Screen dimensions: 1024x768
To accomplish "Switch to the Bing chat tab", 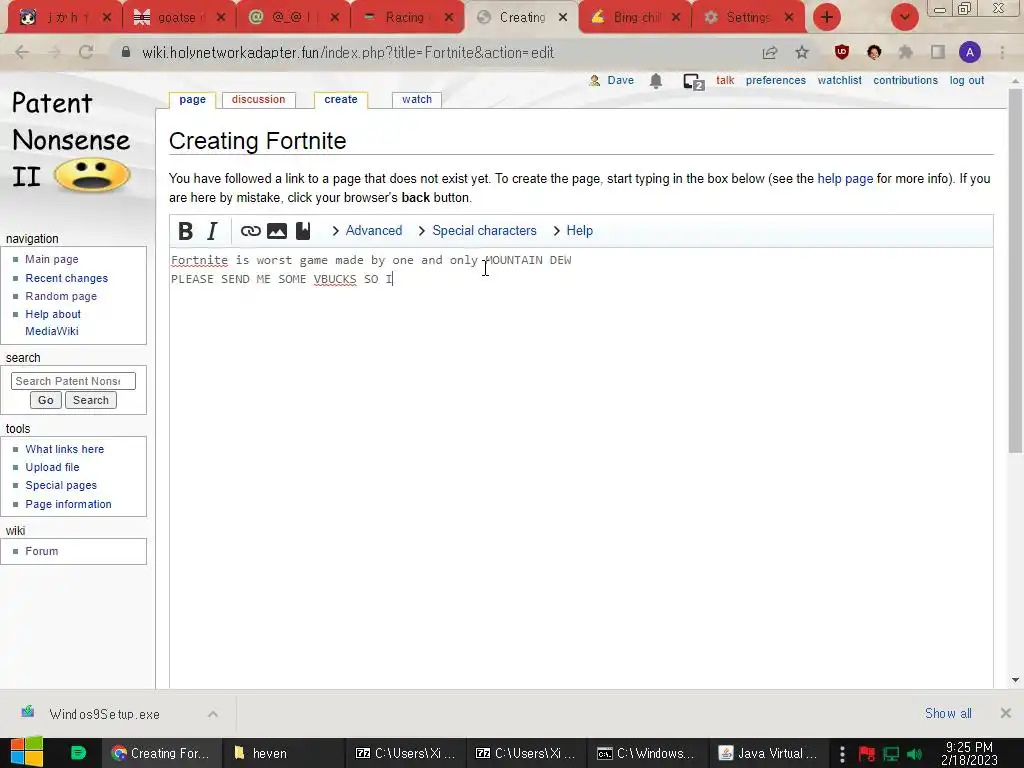I will pos(635,18).
